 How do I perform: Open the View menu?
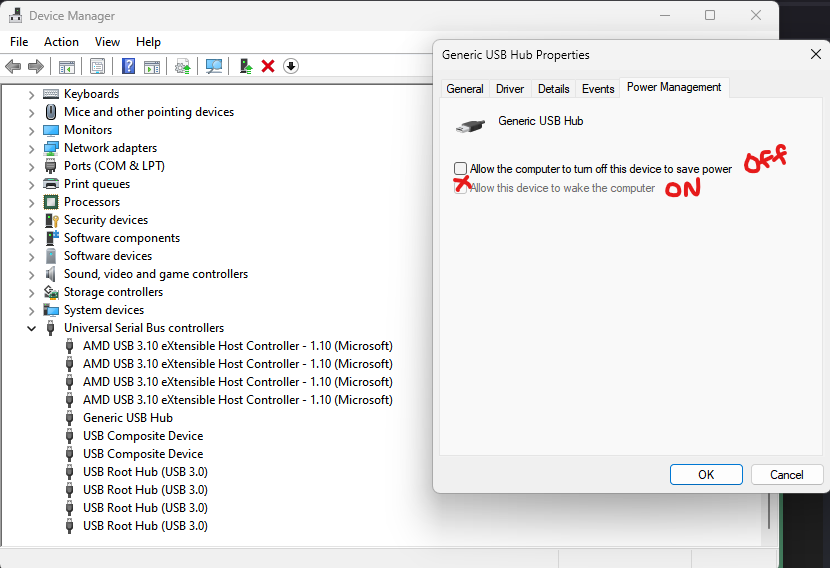pyautogui.click(x=107, y=42)
